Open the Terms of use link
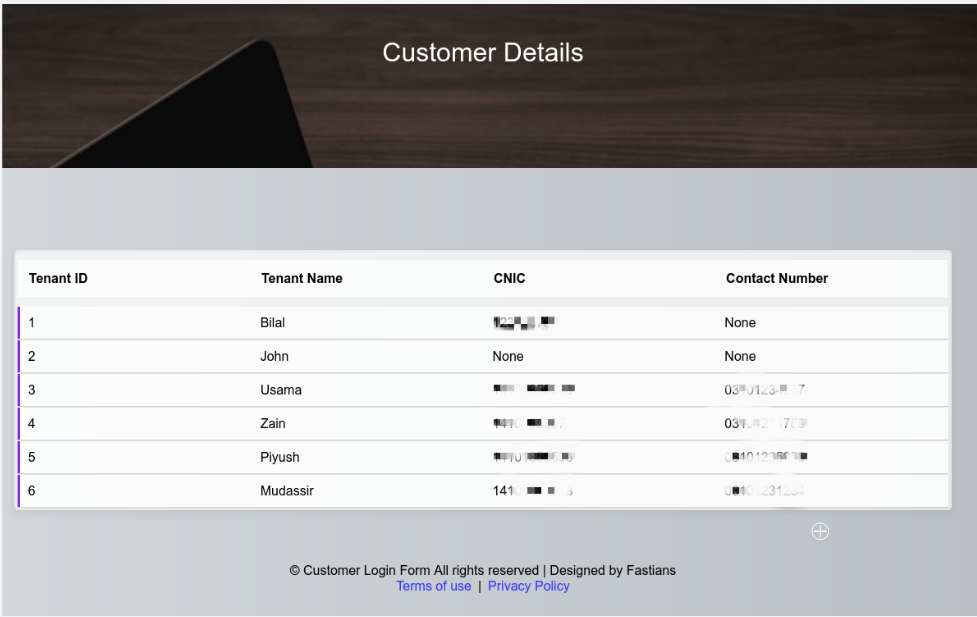The height and width of the screenshot is (617, 977). pos(434,586)
